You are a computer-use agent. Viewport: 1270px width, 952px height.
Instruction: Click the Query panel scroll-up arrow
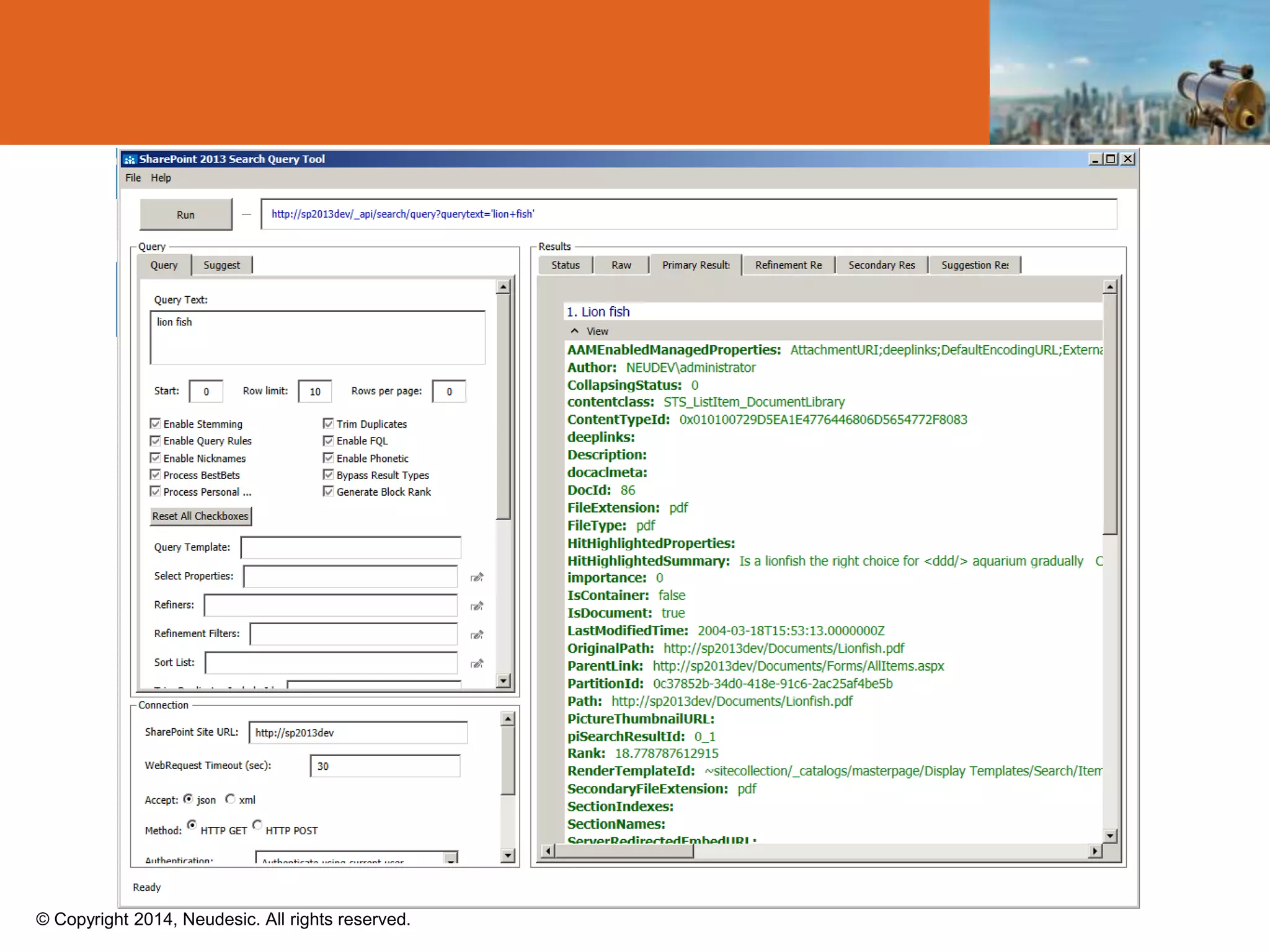point(504,286)
